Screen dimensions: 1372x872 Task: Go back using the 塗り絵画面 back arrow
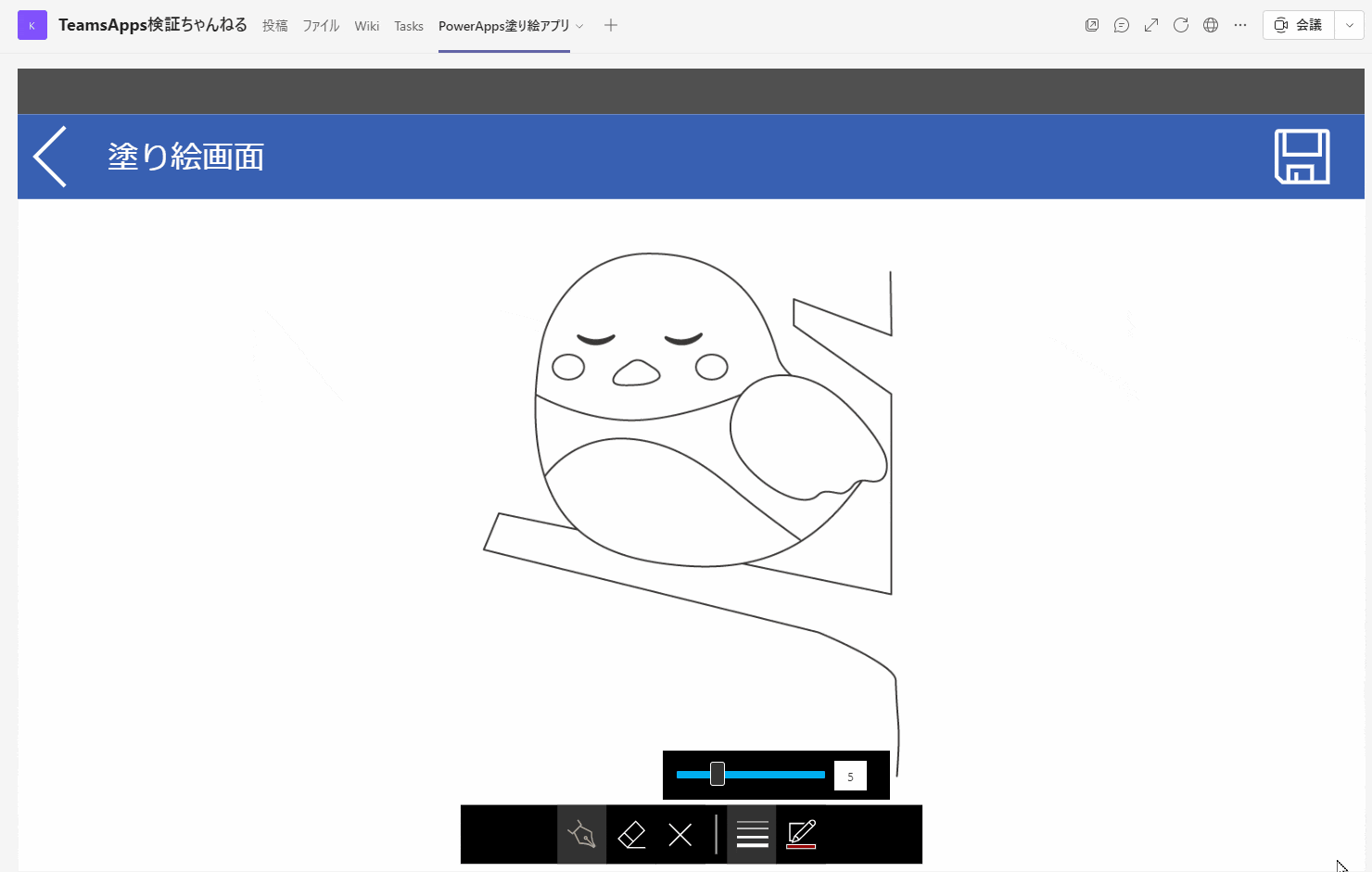point(49,156)
